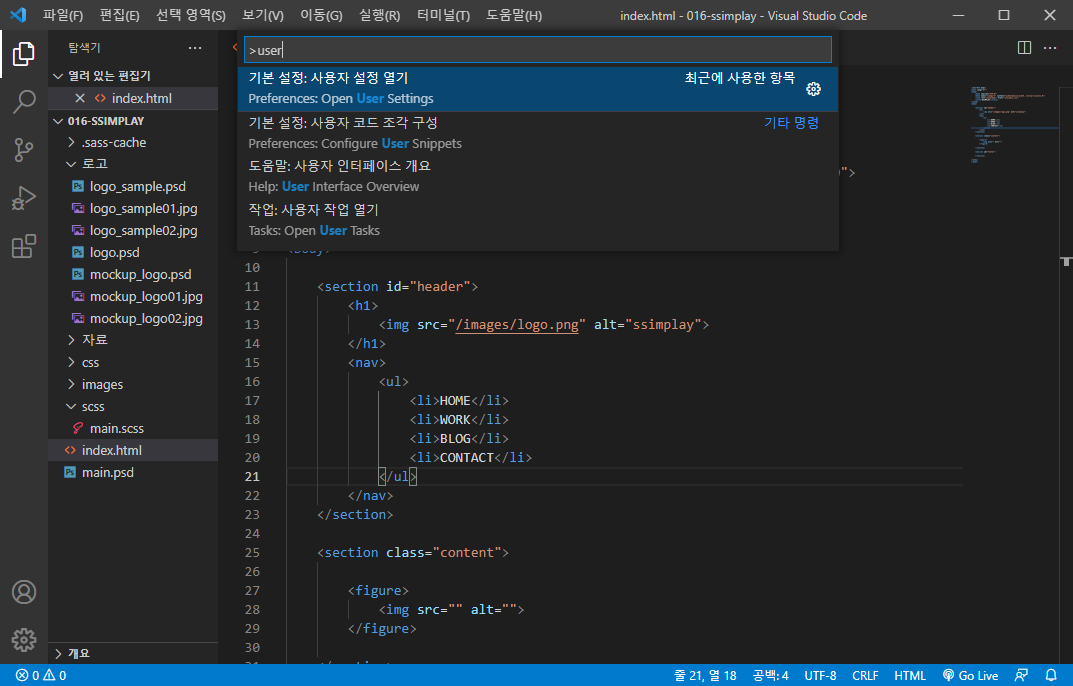Open the 보기(V) menu
Screen dimensions: 1073x686
pyautogui.click(x=263, y=15)
